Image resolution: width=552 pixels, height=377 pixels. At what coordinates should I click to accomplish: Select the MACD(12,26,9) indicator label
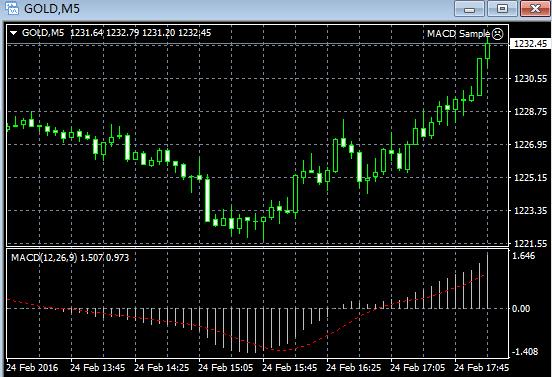pyautogui.click(x=44, y=258)
